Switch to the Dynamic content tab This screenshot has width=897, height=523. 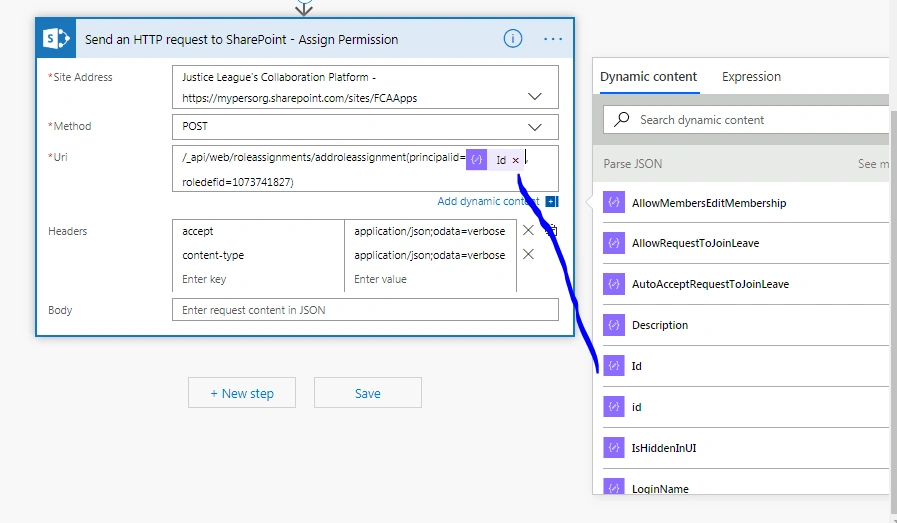pyautogui.click(x=649, y=77)
